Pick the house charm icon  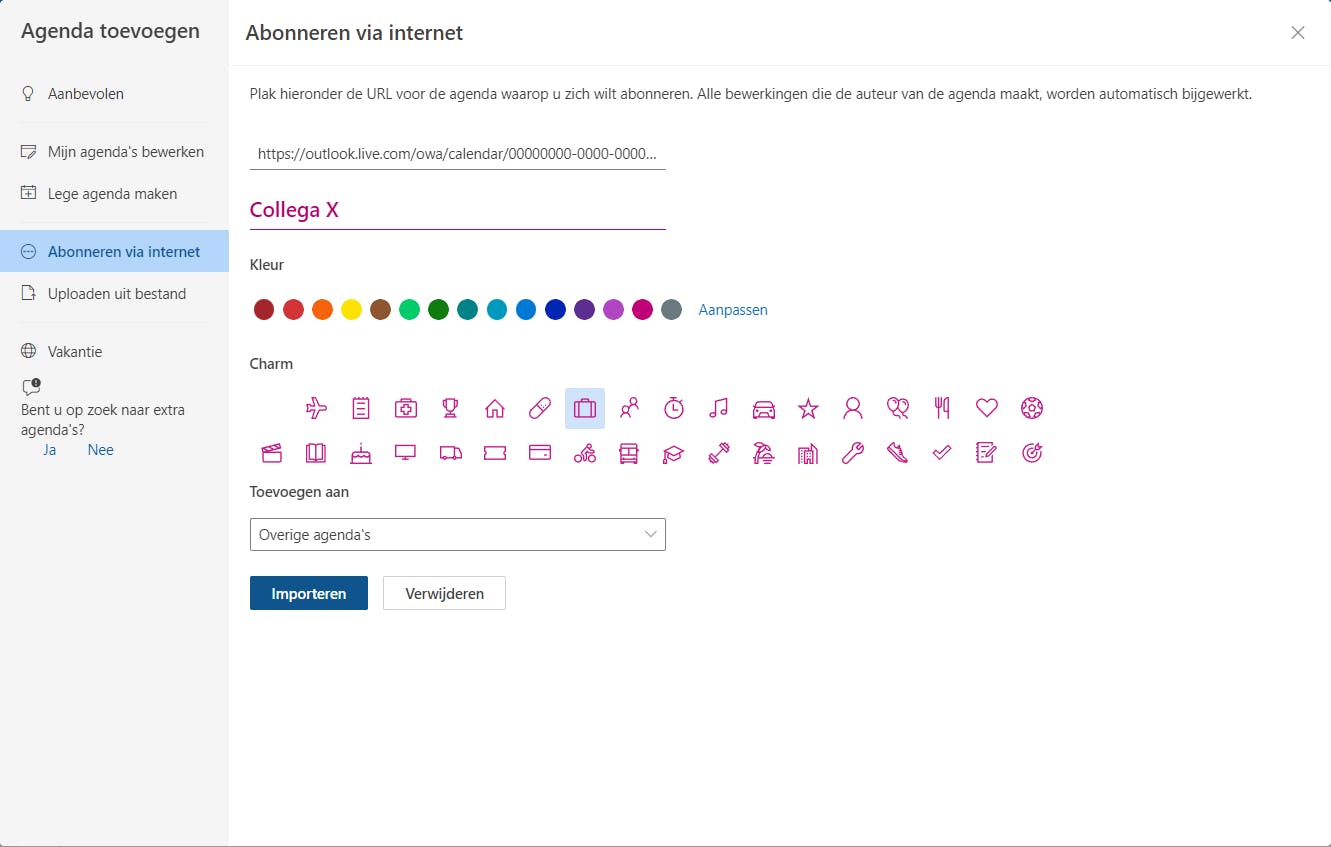pyautogui.click(x=494, y=408)
